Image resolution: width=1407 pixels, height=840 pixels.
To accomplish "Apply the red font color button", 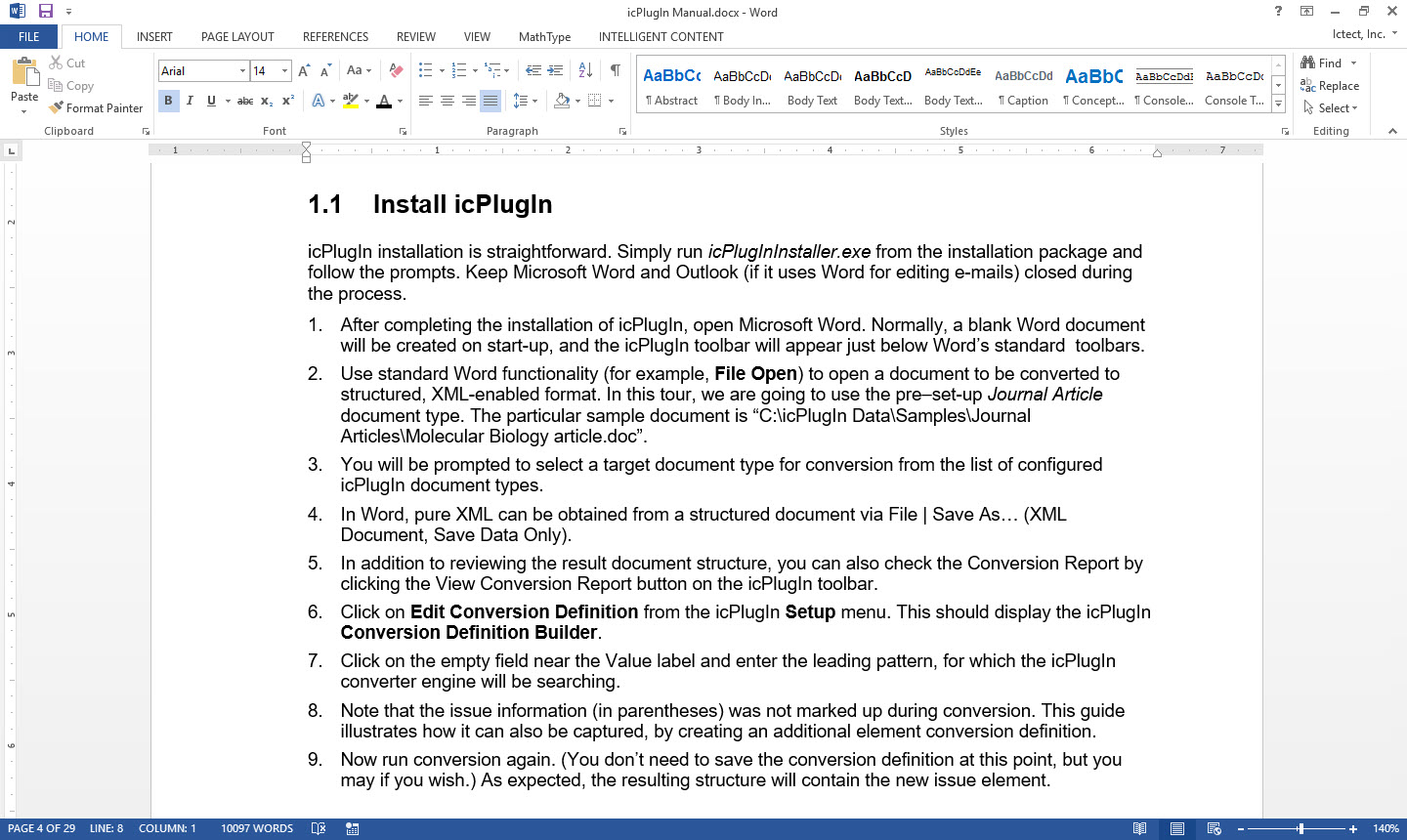I will [x=384, y=101].
